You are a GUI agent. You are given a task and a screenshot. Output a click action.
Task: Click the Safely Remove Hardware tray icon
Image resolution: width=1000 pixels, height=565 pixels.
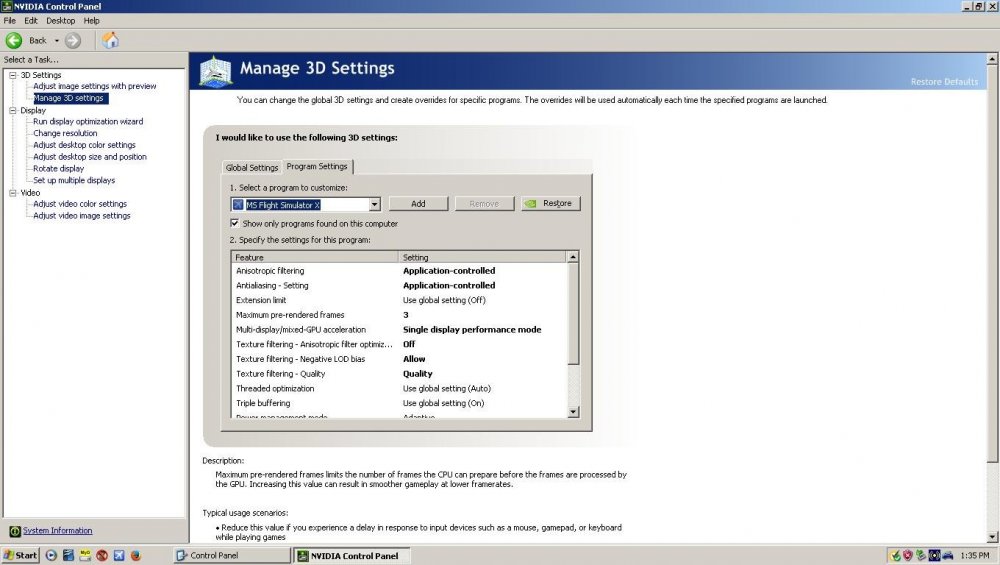(920, 555)
